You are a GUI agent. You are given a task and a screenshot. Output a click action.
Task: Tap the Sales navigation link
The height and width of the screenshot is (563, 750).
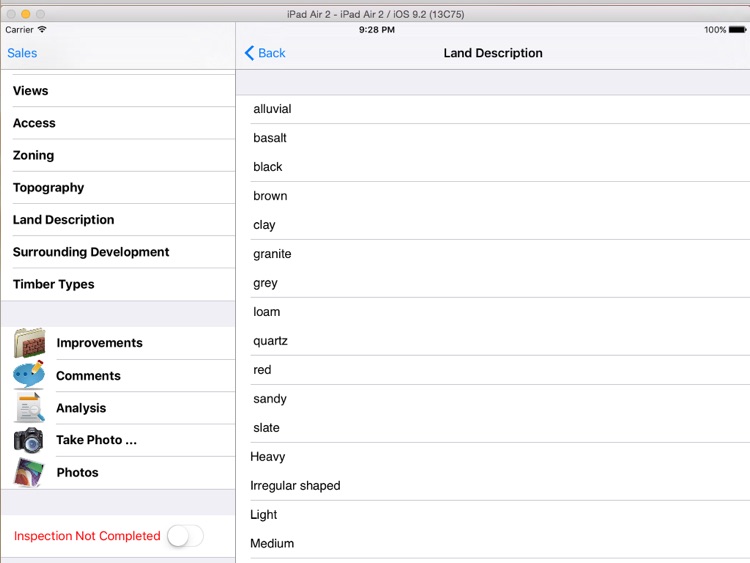coord(22,53)
